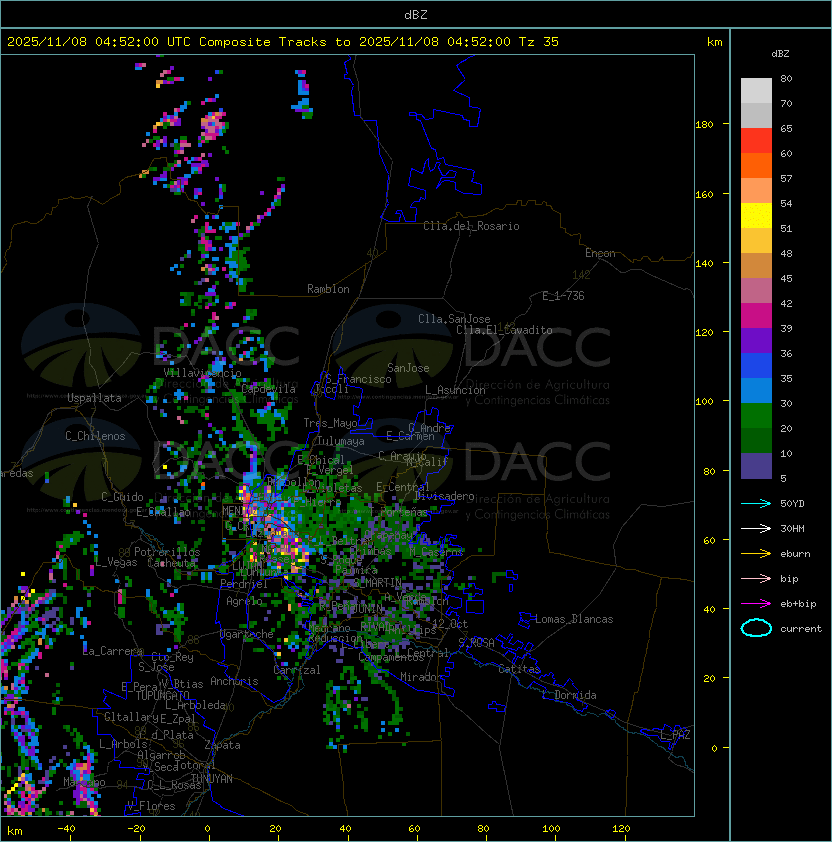The height and width of the screenshot is (842, 832).
Task: Click the 'Carrizal' map label
Action: (x=297, y=670)
